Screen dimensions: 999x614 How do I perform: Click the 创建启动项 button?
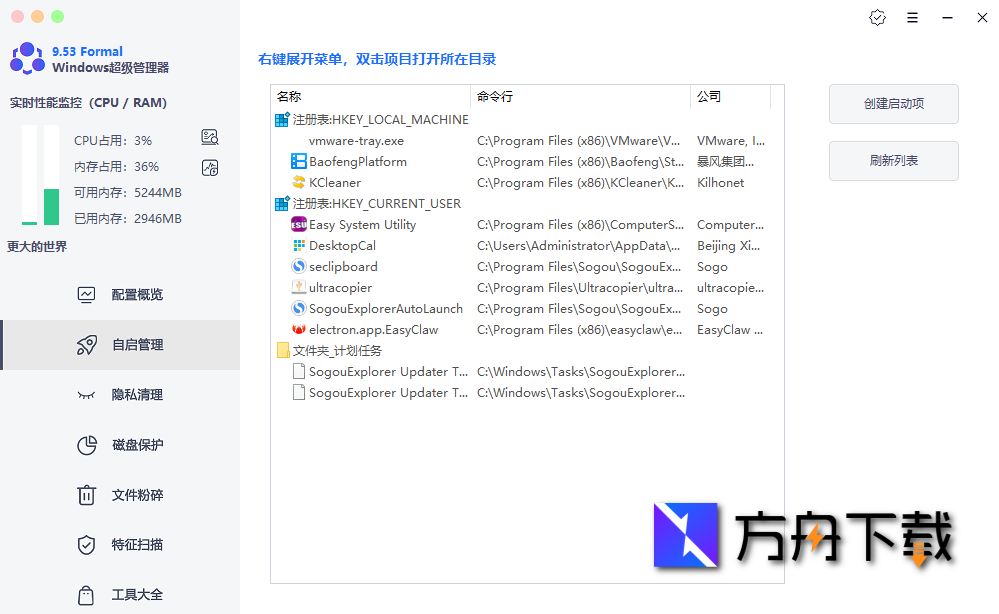[x=893, y=104]
